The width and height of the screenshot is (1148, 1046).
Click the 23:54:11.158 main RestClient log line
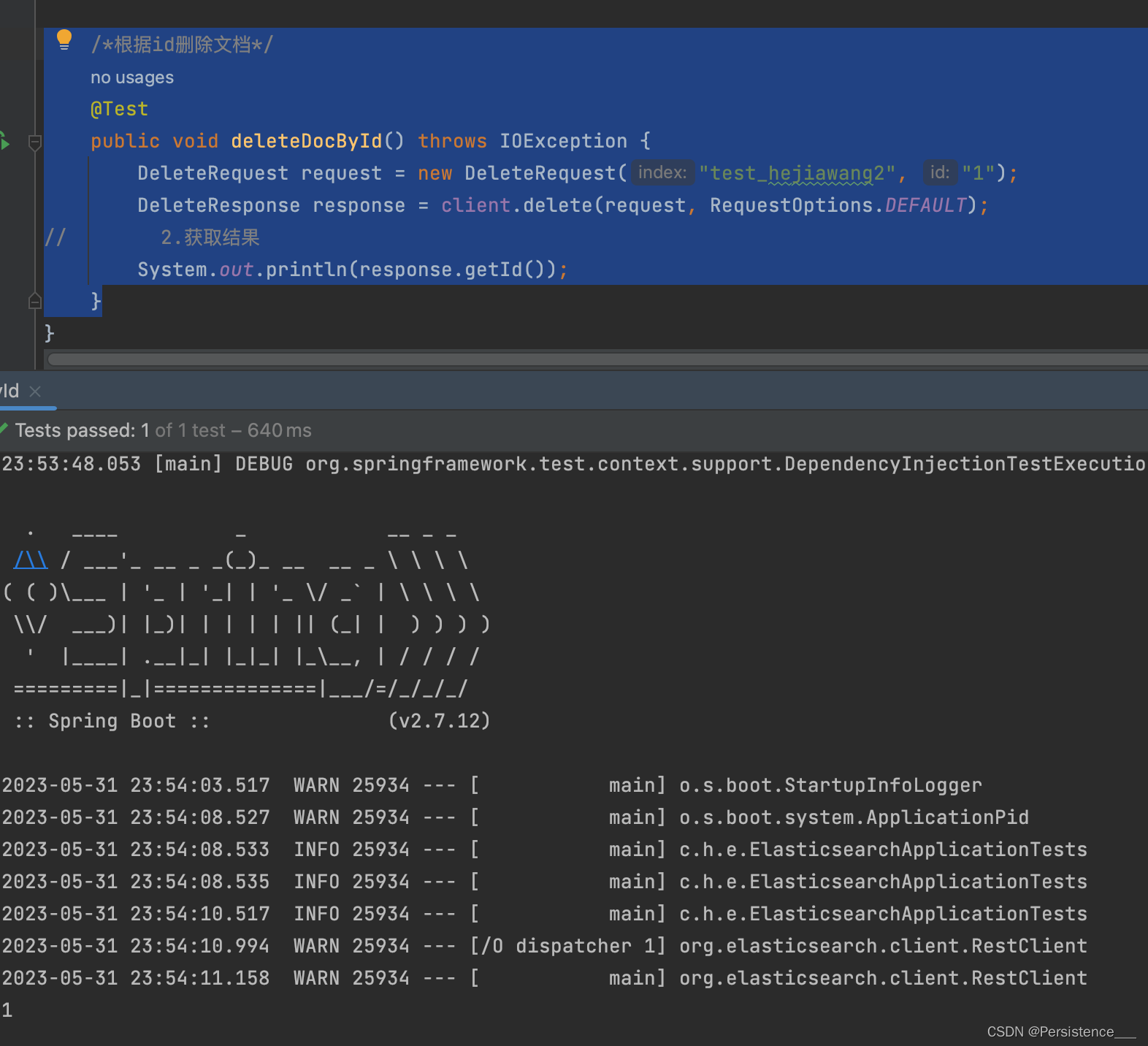click(x=545, y=978)
